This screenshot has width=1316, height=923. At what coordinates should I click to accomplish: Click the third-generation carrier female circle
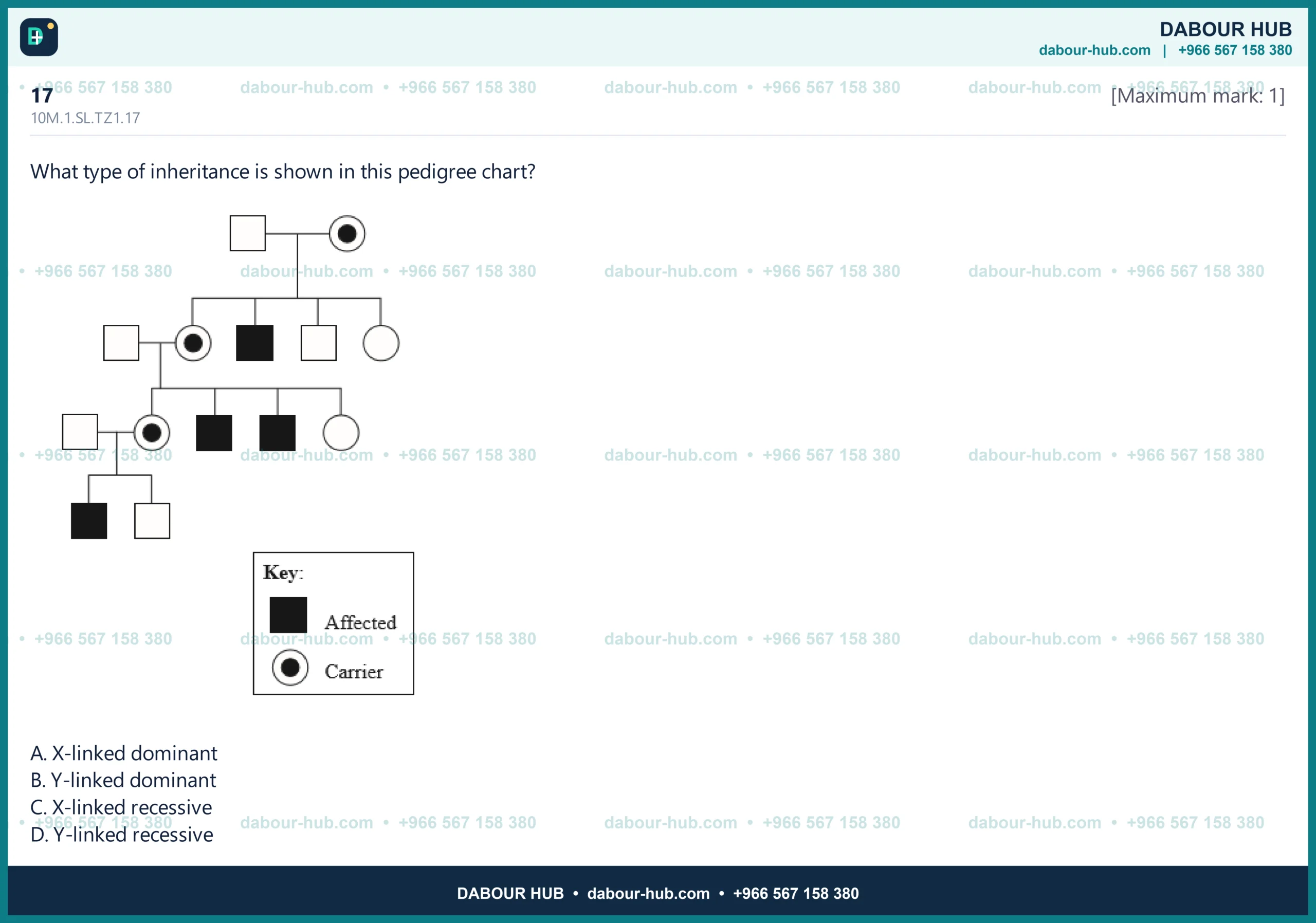click(x=152, y=433)
